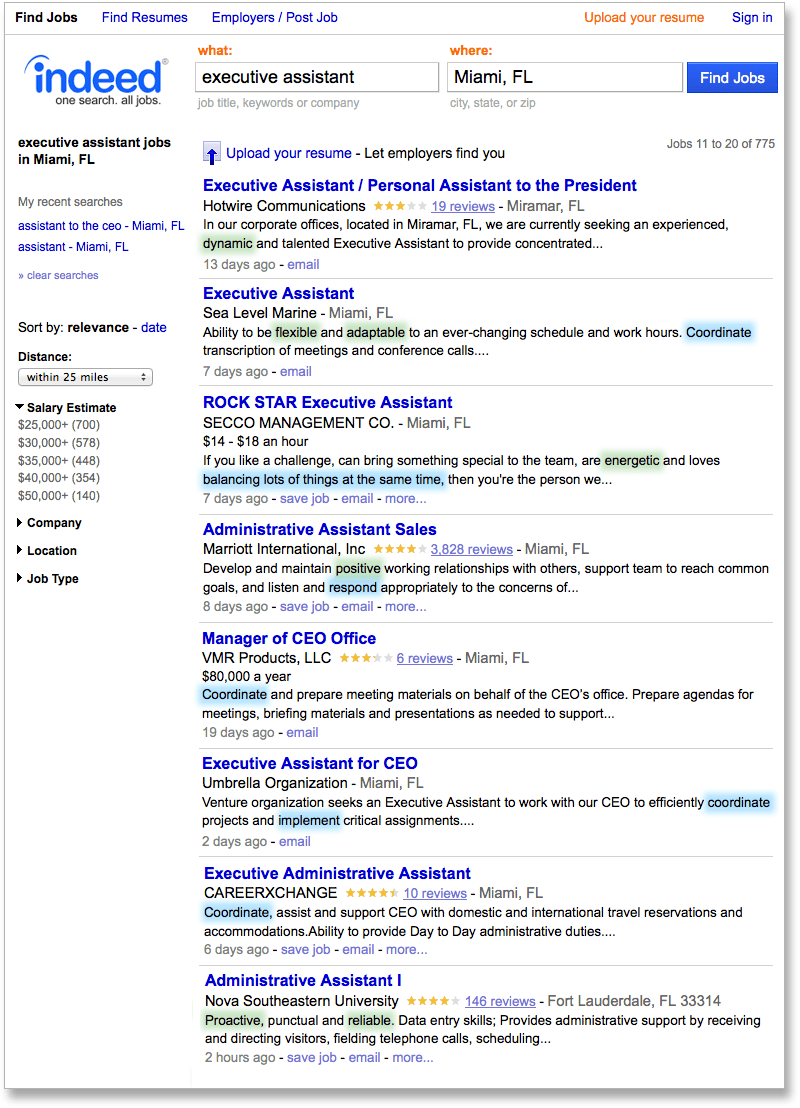Email the Nova Southeastern University job
800x1108 pixels.
tap(365, 1058)
